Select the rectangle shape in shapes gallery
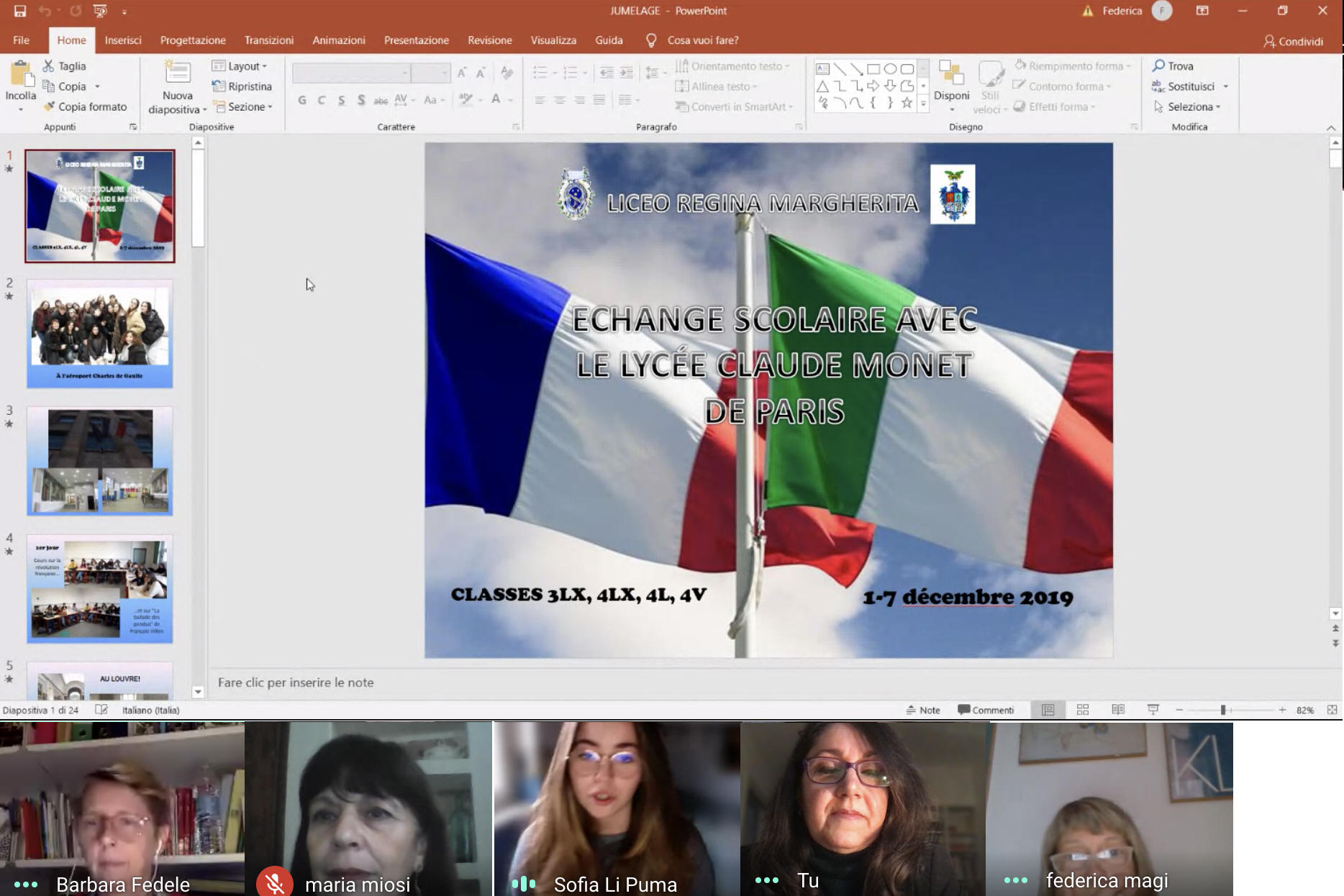1344x896 pixels. click(873, 69)
